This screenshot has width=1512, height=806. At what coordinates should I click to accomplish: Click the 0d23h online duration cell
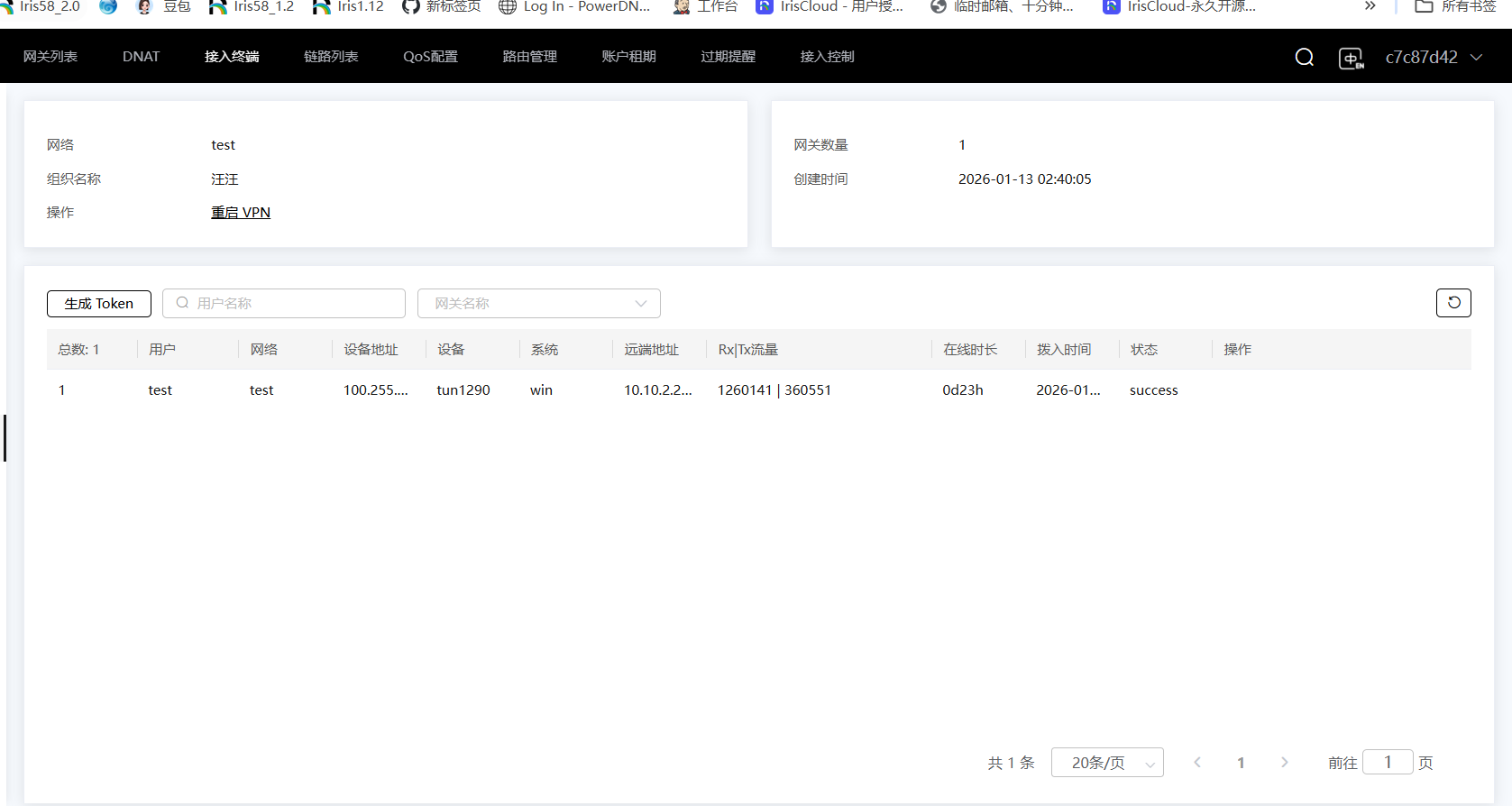coord(963,390)
